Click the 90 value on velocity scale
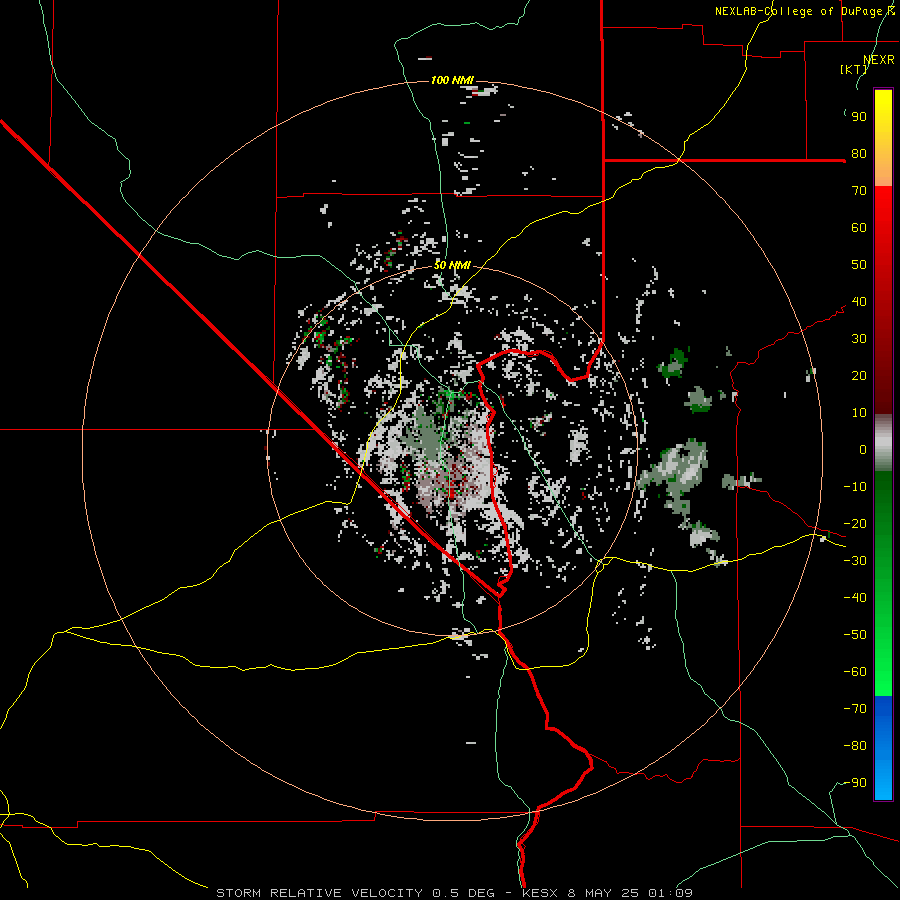The image size is (900, 900). point(859,117)
